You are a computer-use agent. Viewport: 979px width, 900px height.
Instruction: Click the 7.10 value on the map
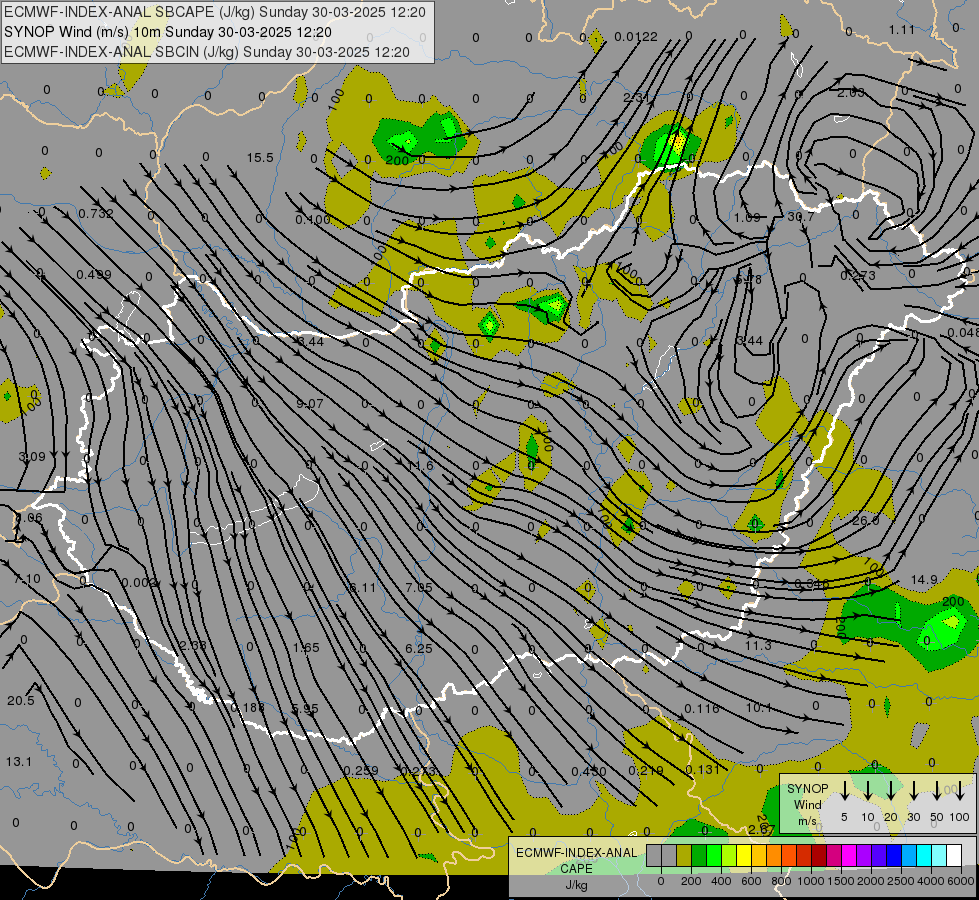coord(27,579)
